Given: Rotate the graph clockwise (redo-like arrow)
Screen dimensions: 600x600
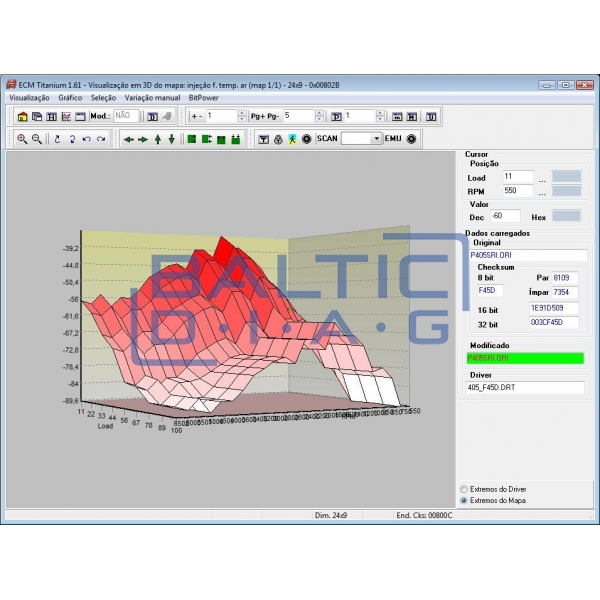Looking at the screenshot, I should tap(101, 139).
